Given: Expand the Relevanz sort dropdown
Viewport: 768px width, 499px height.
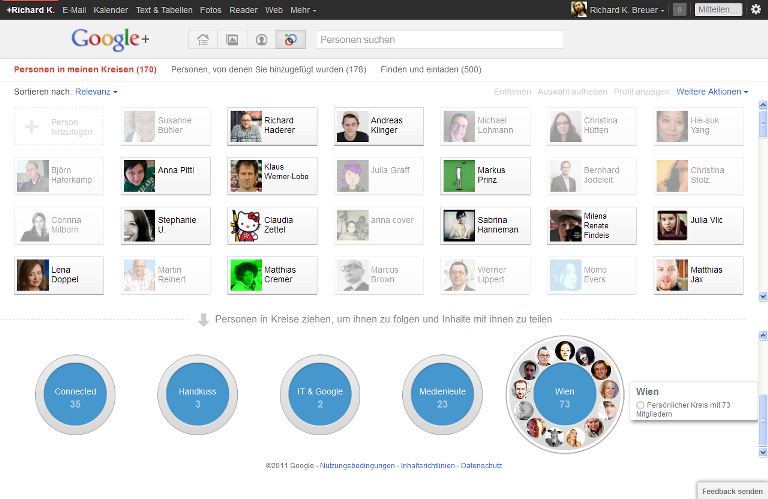Looking at the screenshot, I should (97, 92).
